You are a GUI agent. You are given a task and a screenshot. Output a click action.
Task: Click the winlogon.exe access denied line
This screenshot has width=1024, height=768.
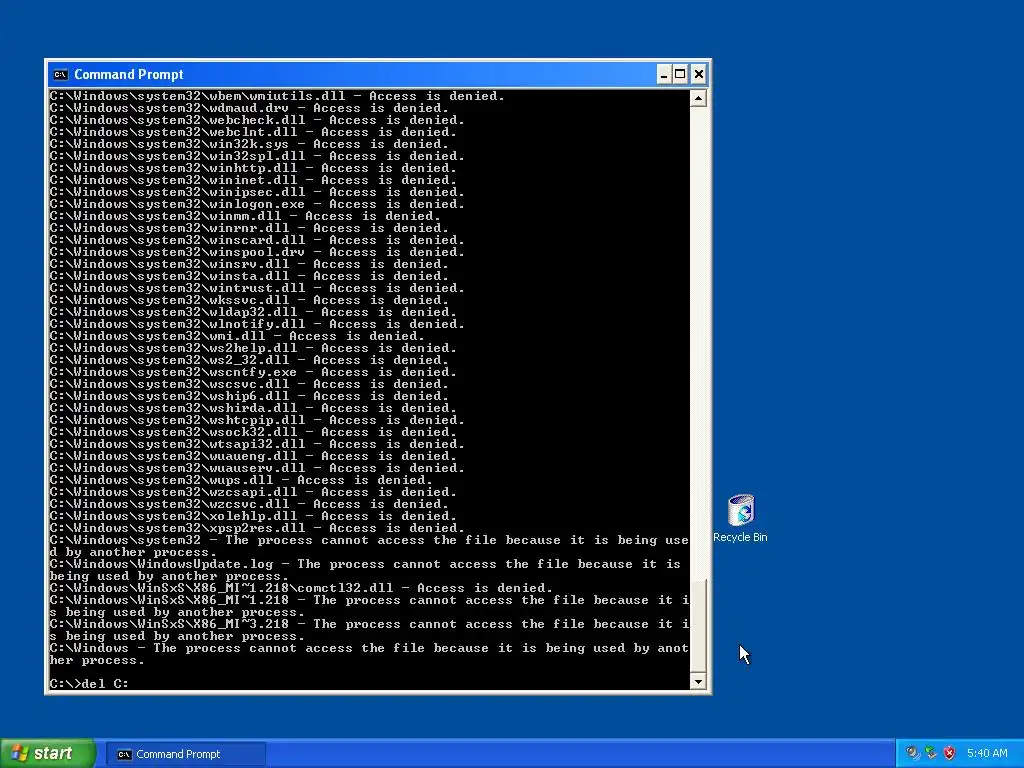[257, 204]
